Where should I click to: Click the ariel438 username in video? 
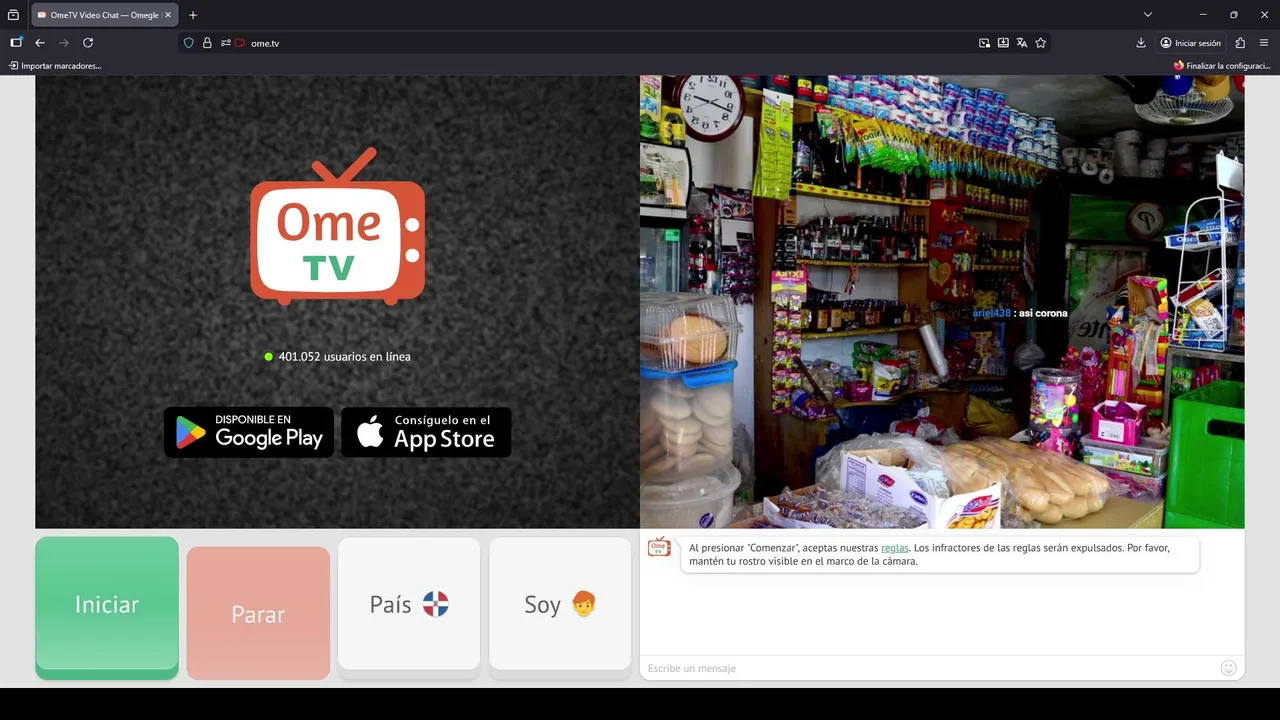click(x=991, y=313)
